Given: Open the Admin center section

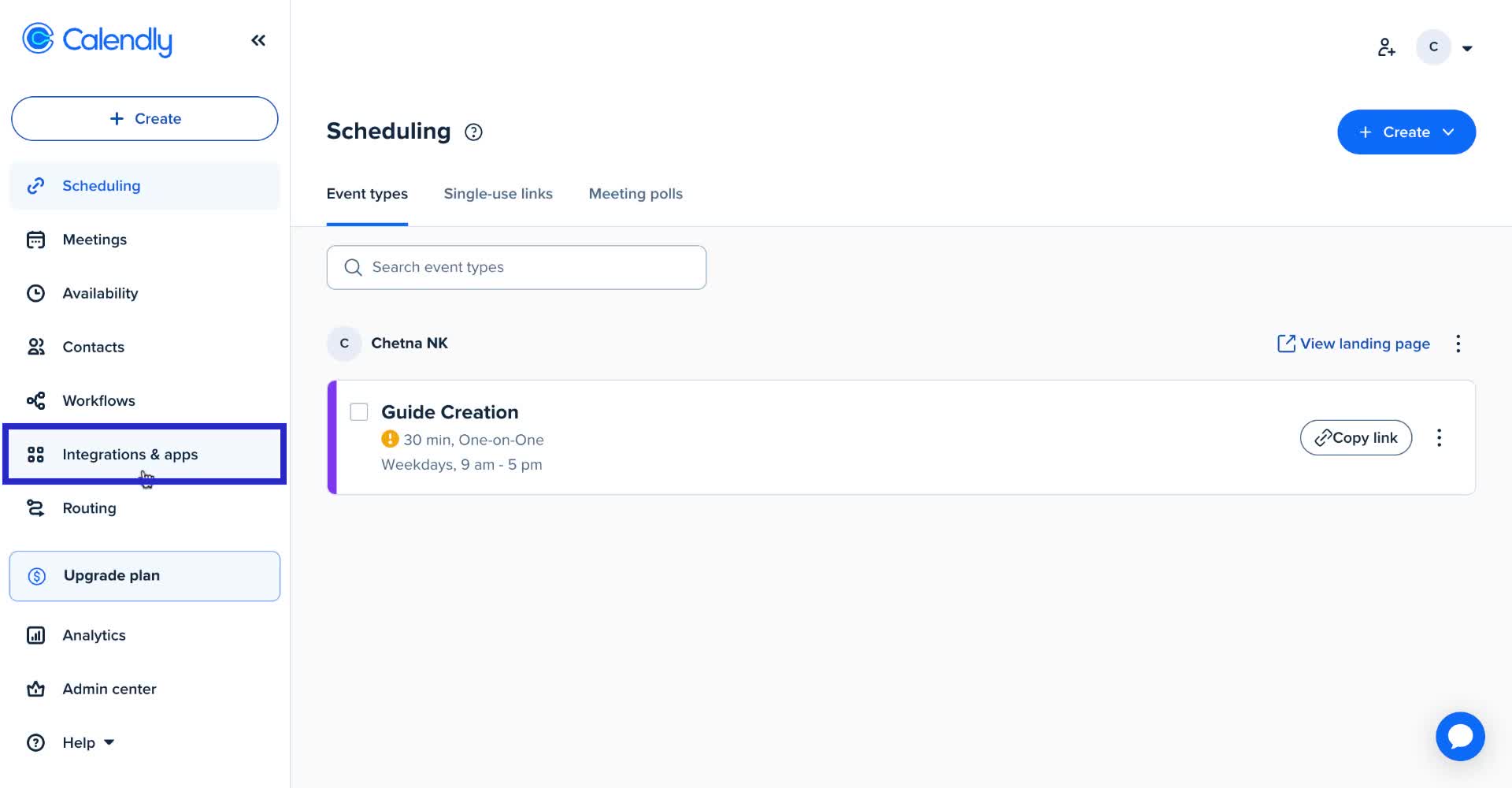Looking at the screenshot, I should click(36, 689).
